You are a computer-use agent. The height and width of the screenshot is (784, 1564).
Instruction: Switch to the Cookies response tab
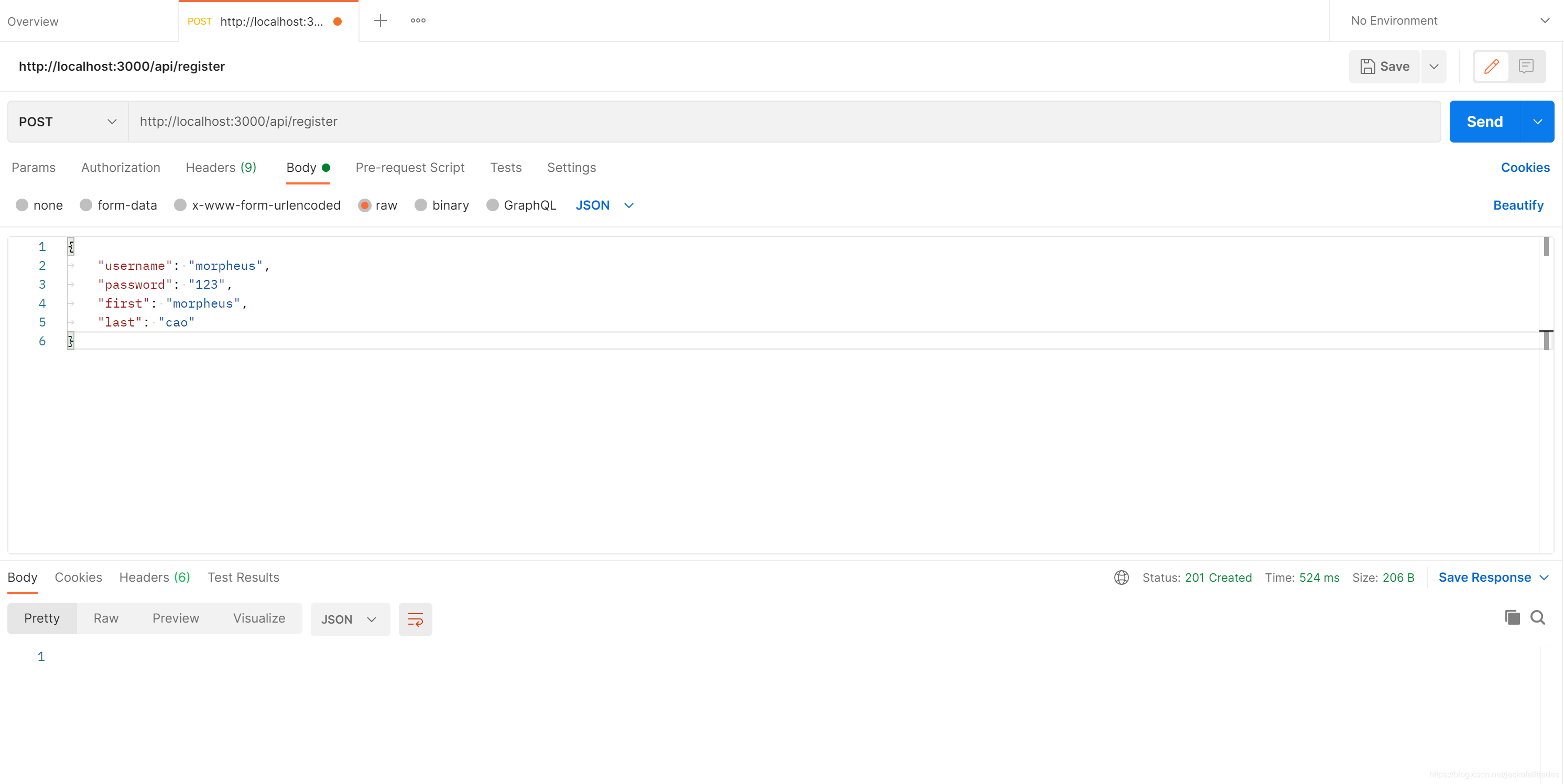pyautogui.click(x=78, y=577)
